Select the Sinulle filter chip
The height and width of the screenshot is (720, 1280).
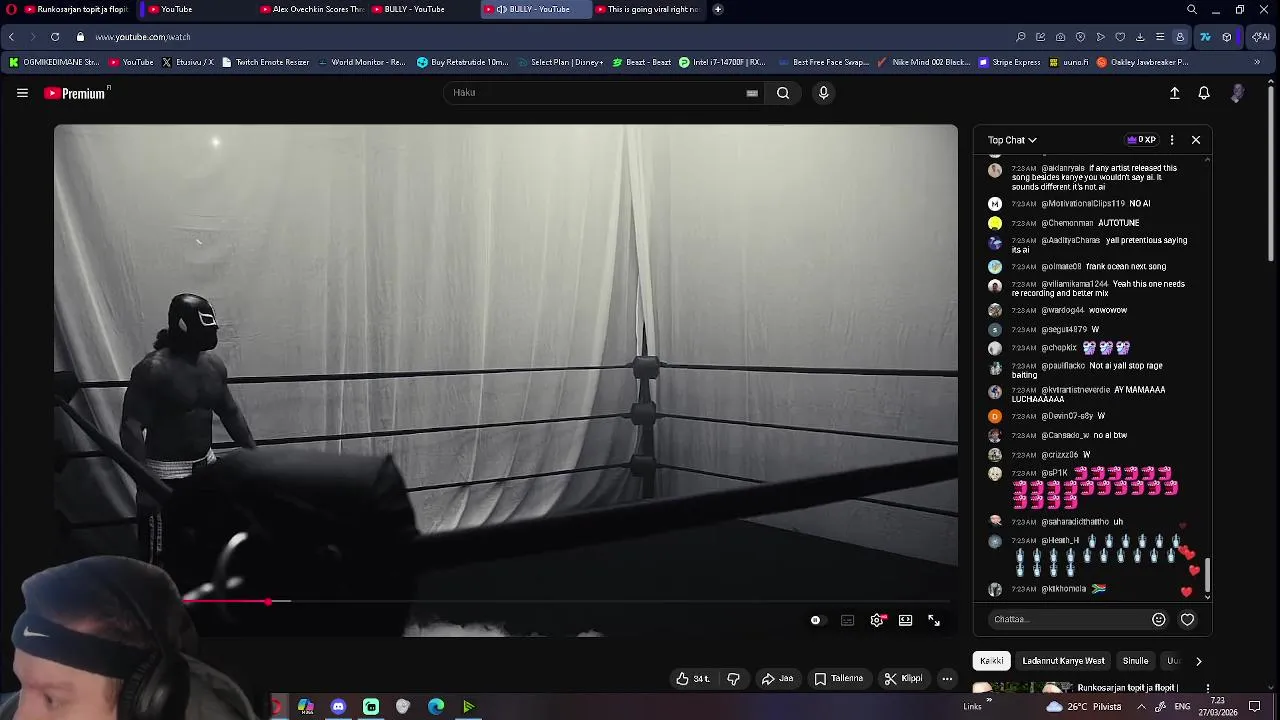click(1135, 661)
